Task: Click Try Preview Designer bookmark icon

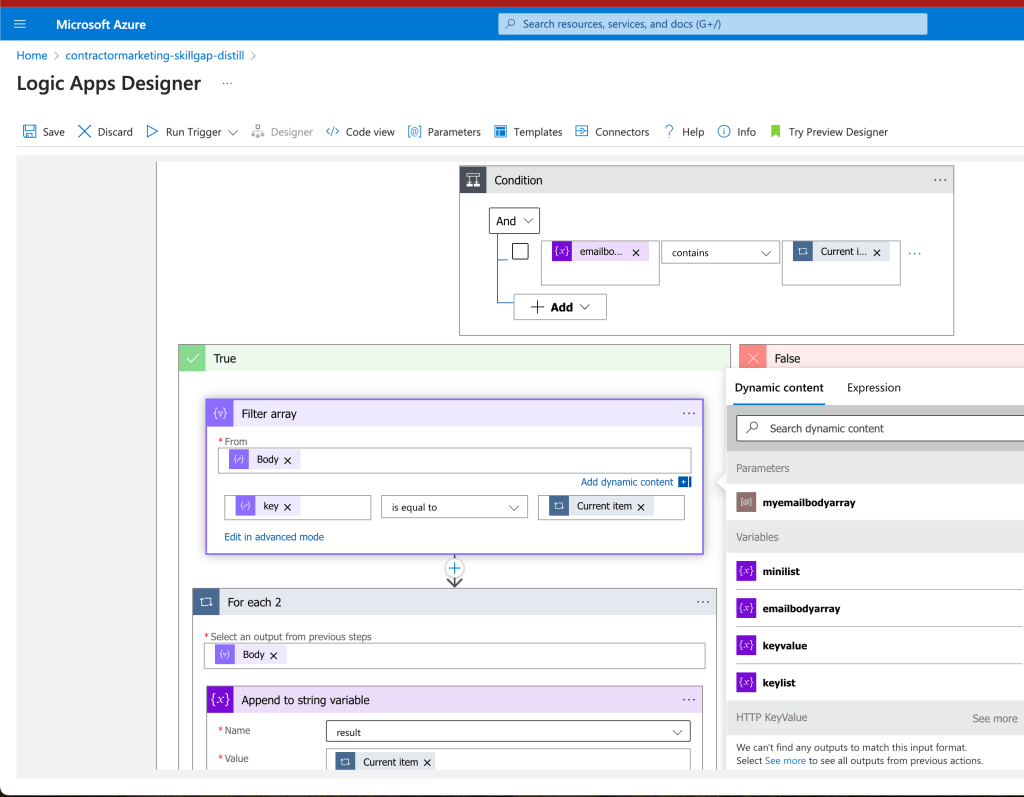Action: point(775,131)
